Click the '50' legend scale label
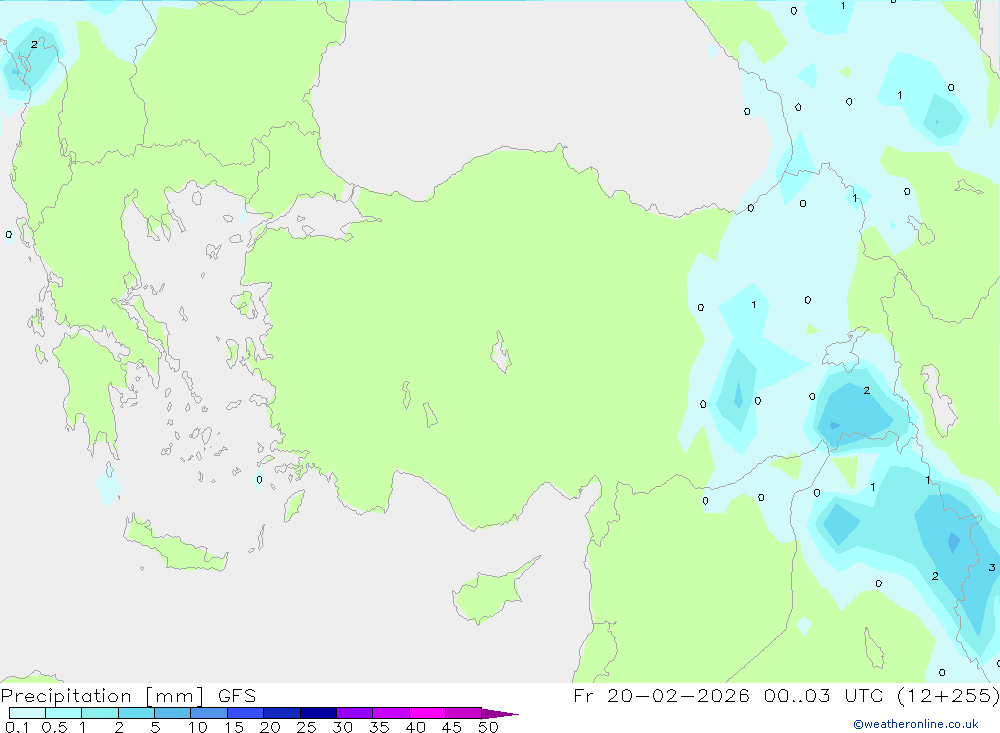This screenshot has height=733, width=1000. coord(489,727)
